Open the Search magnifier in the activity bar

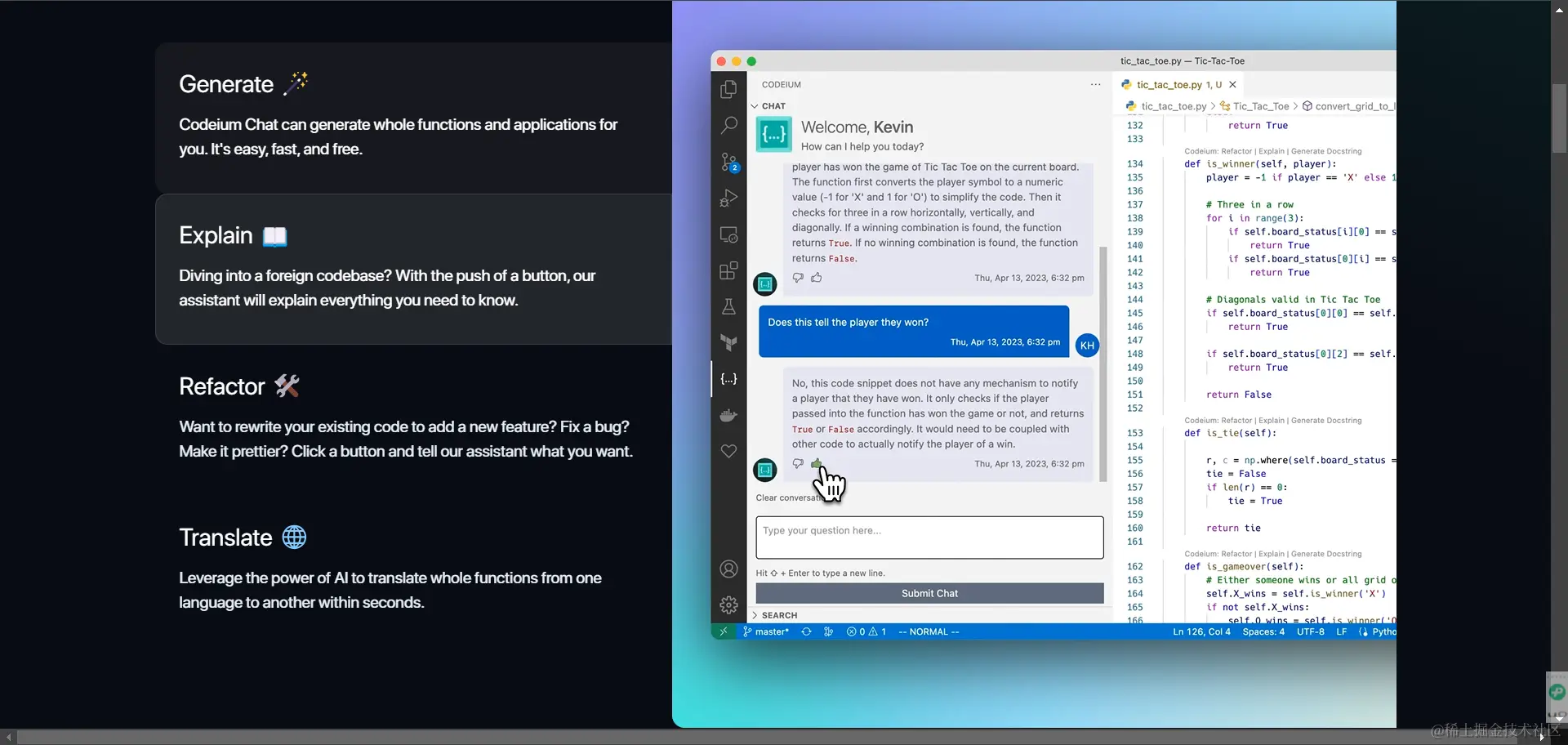pos(728,125)
